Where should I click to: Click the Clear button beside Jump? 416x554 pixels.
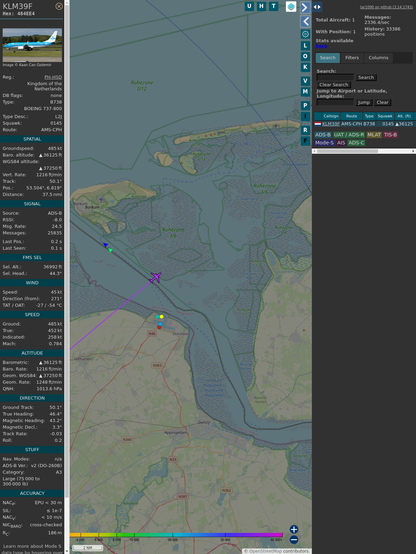(382, 102)
